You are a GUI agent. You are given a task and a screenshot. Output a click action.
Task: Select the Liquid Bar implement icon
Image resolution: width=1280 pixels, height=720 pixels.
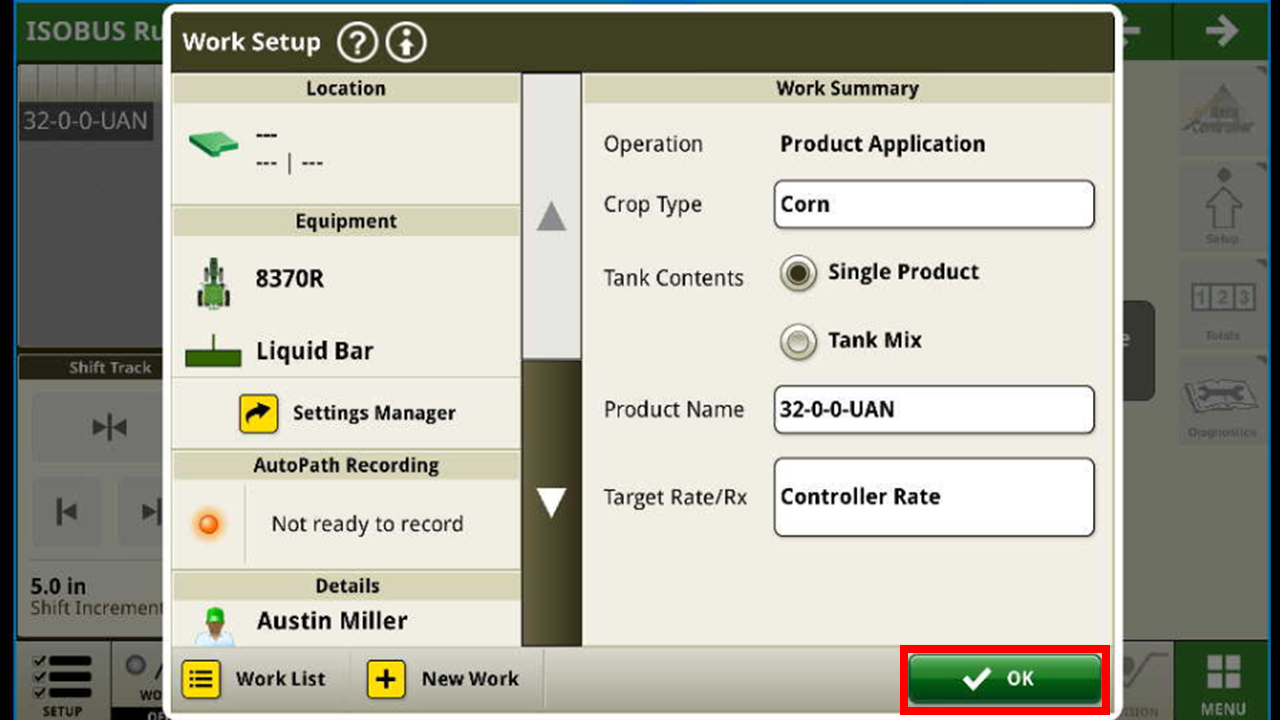coord(213,352)
